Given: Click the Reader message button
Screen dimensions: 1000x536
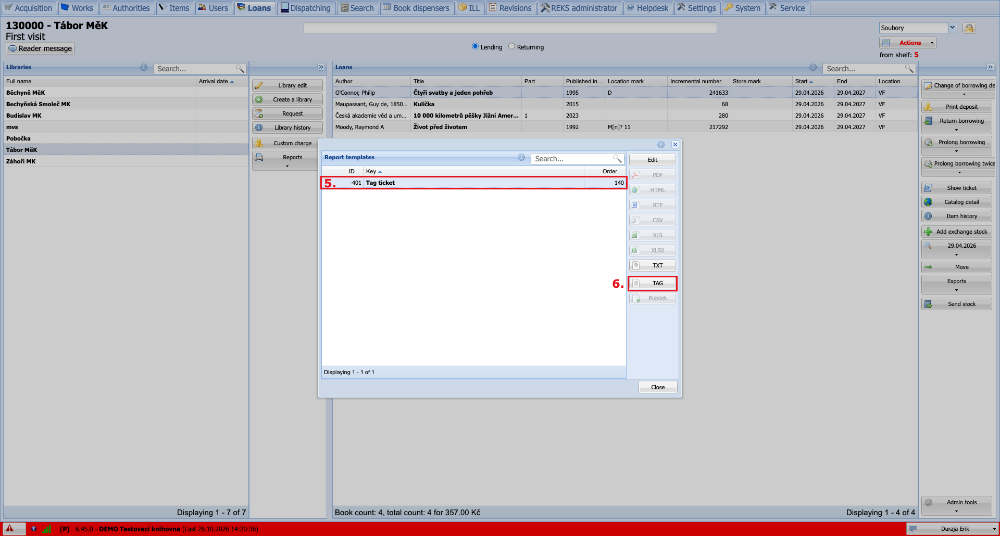Looking at the screenshot, I should tap(41, 48).
